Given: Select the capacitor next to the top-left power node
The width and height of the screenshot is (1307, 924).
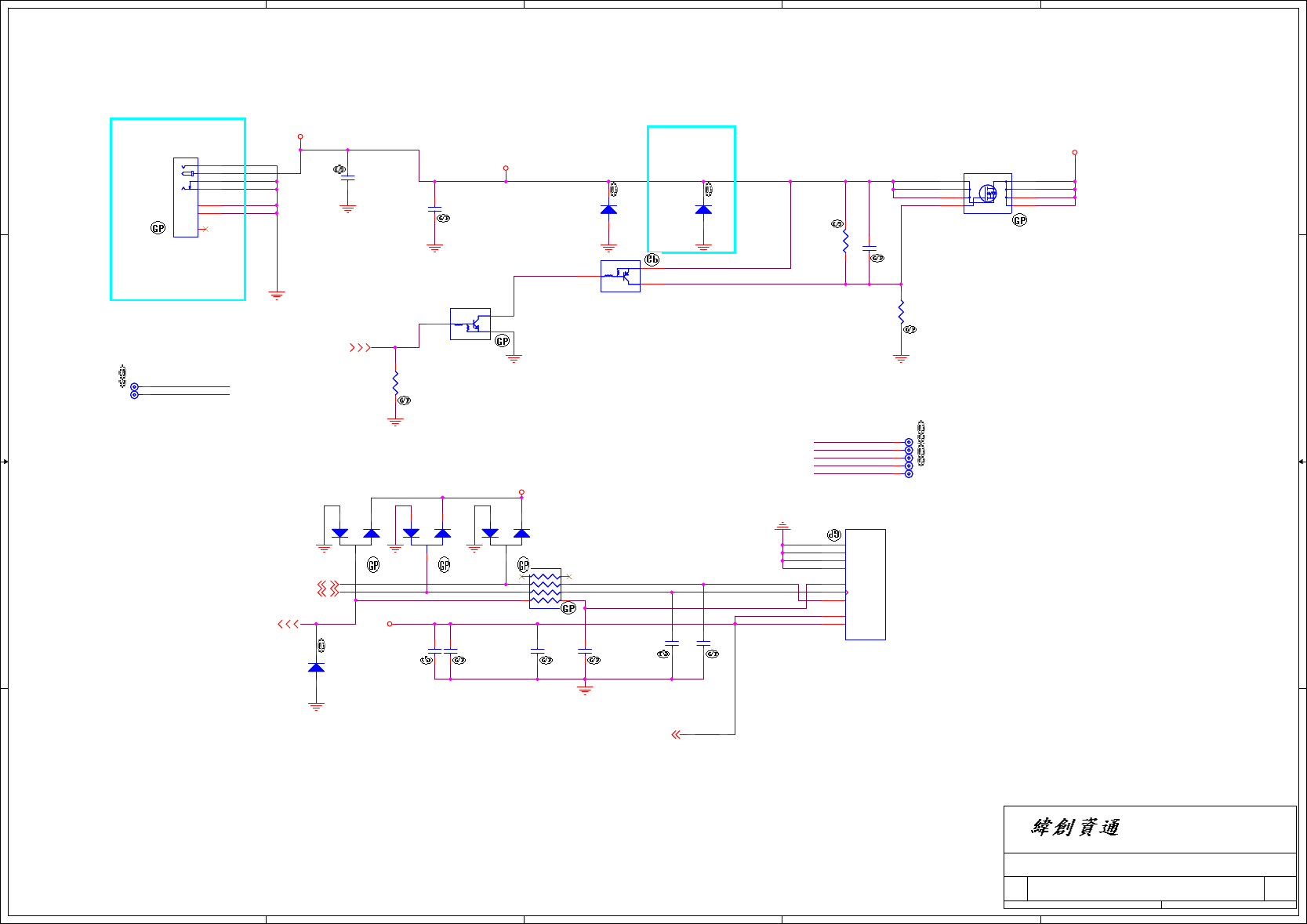Looking at the screenshot, I should (347, 178).
